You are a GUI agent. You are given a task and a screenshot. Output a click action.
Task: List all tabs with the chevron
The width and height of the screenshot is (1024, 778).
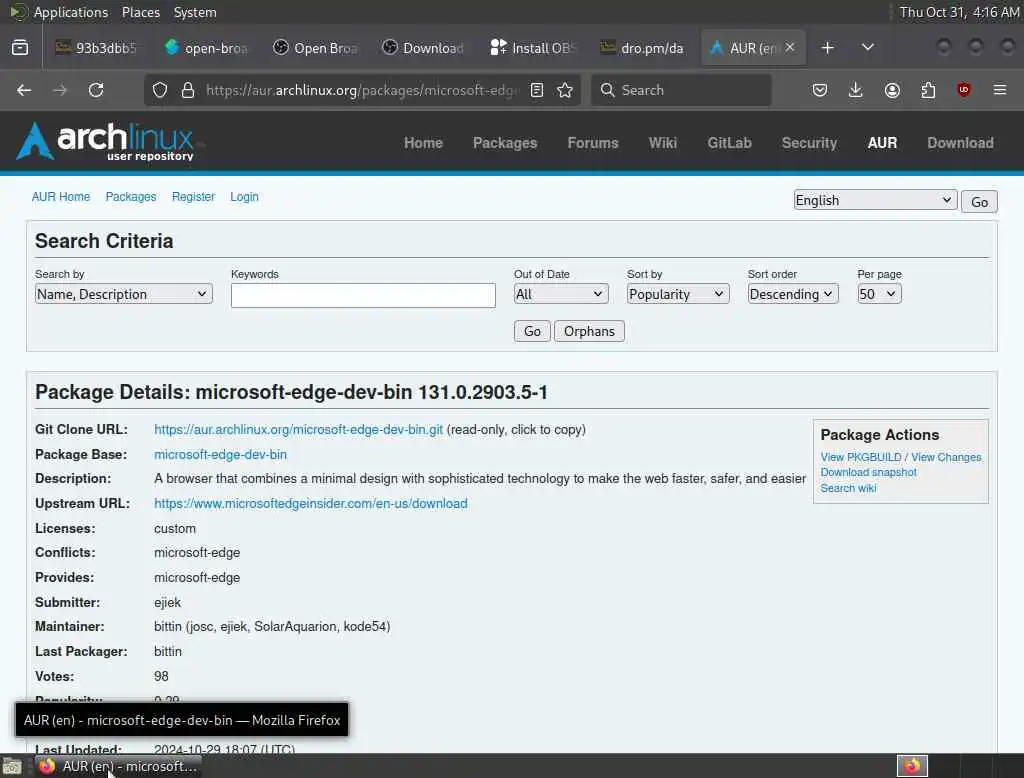(868, 48)
